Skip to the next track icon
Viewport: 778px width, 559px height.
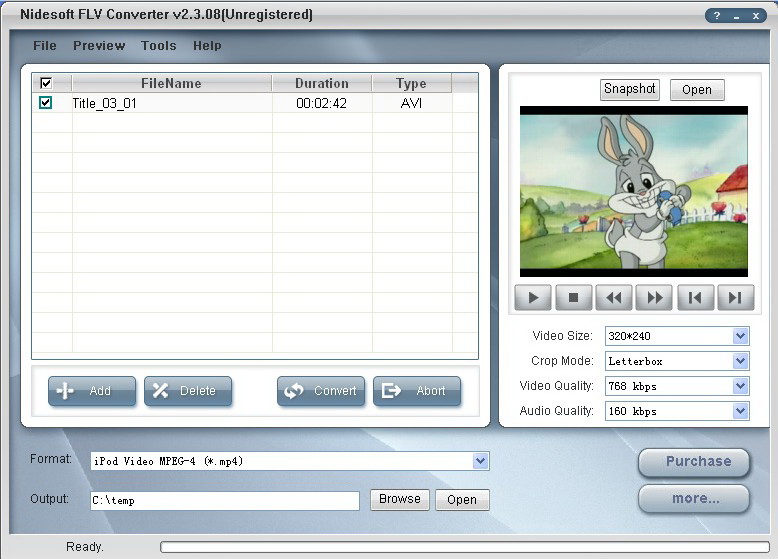(x=736, y=298)
